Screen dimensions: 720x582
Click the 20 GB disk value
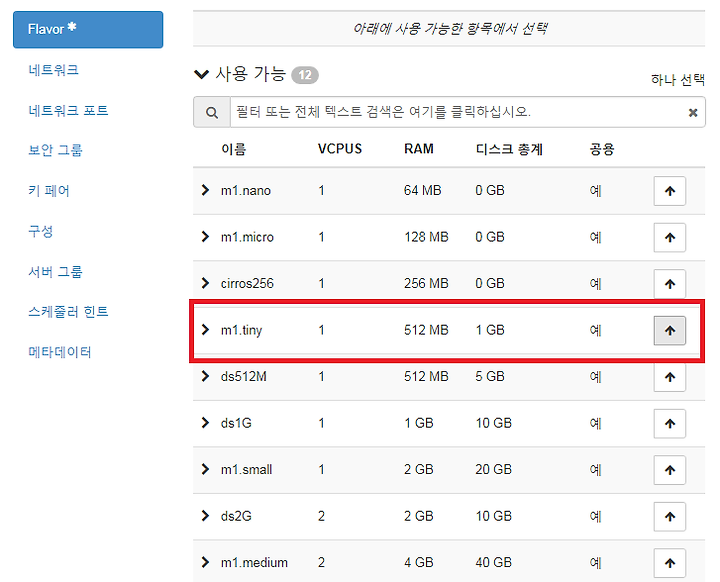point(494,469)
